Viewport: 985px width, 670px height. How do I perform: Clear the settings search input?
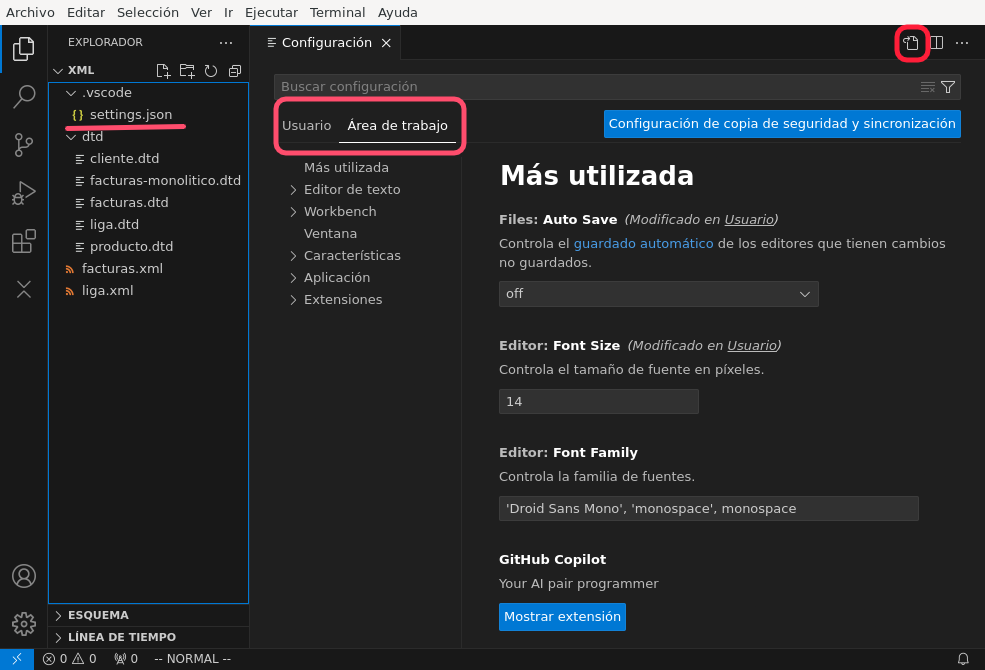(x=928, y=87)
